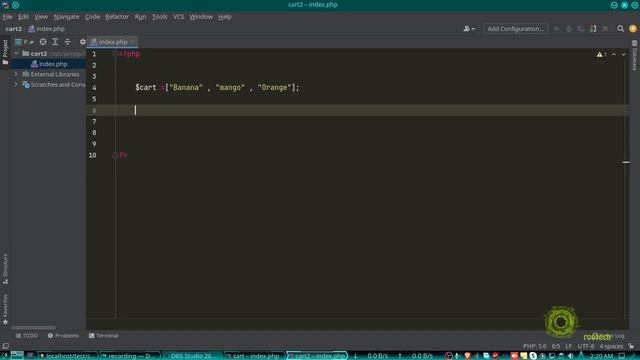The height and width of the screenshot is (360, 640).
Task: Click the locate opened file target icon
Action: coord(43,42)
